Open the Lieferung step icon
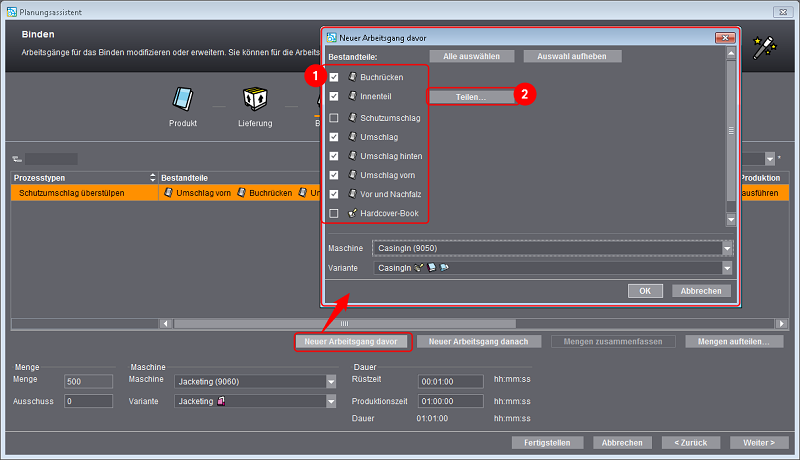Viewport: 800px width, 460px height. tap(253, 101)
